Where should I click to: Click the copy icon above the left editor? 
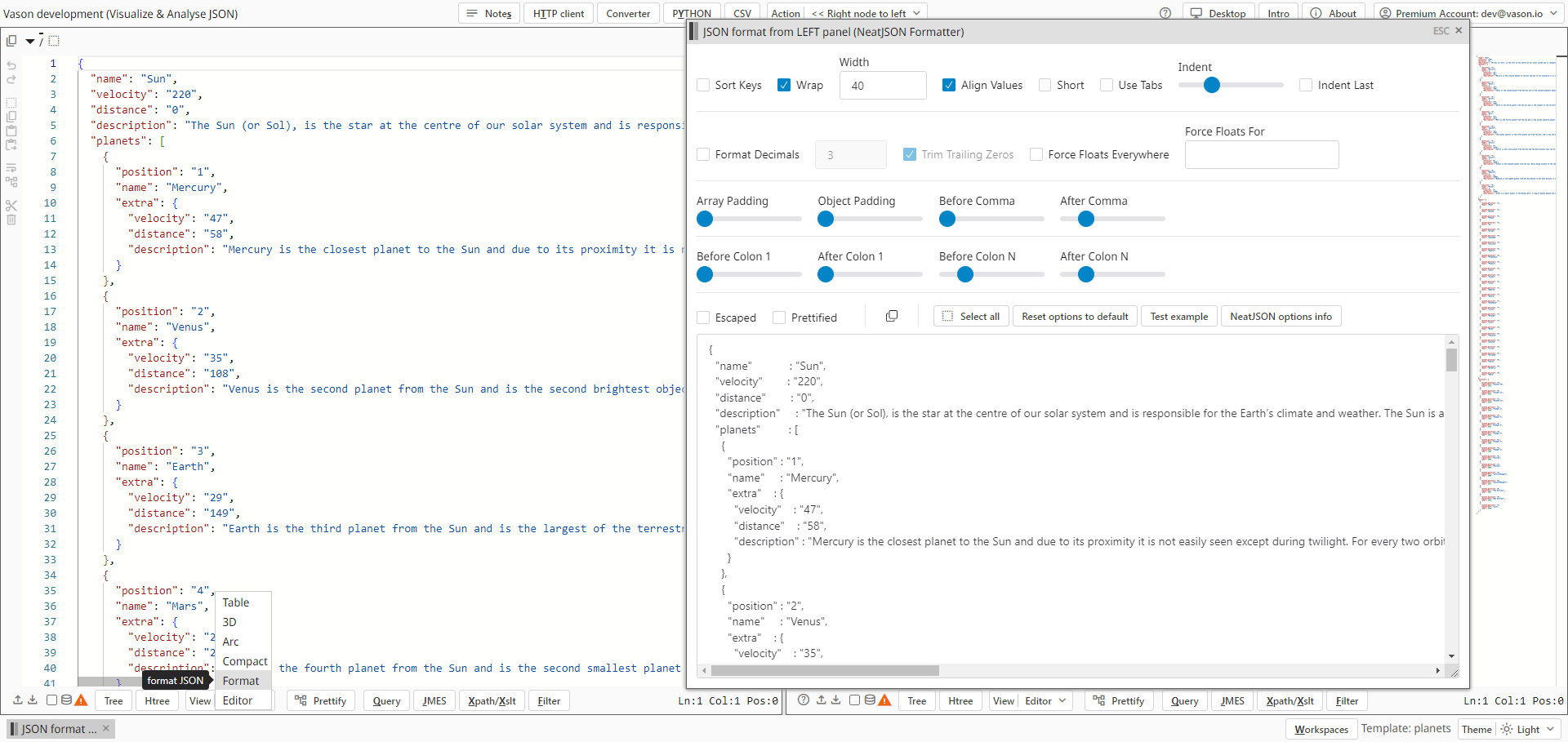(11, 40)
